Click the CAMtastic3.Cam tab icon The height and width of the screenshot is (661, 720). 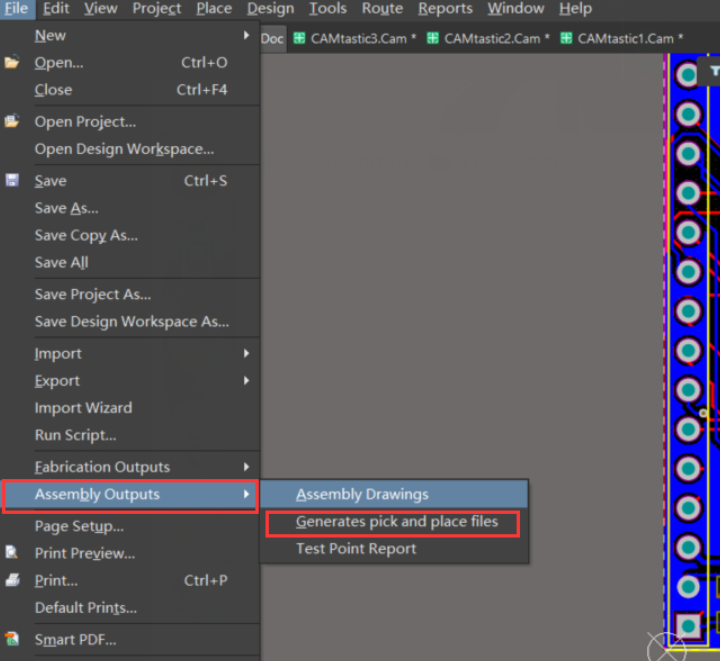299,38
